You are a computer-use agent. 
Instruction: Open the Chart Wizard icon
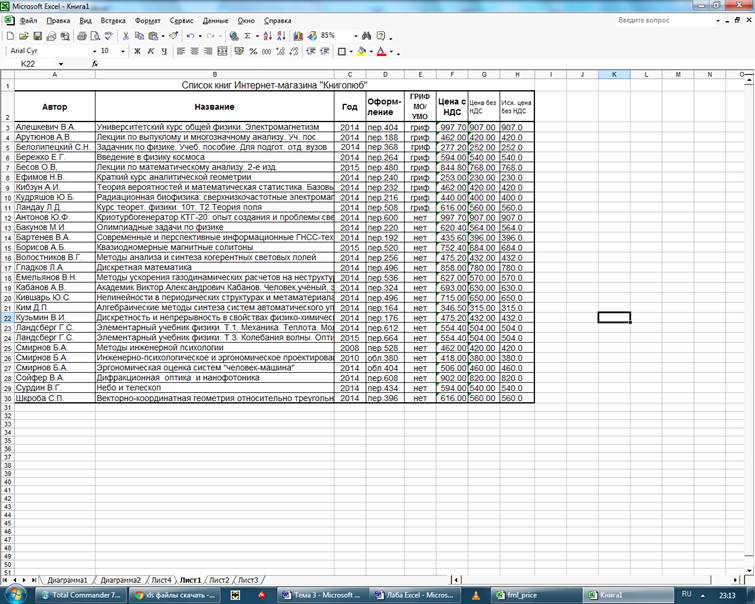(x=299, y=36)
